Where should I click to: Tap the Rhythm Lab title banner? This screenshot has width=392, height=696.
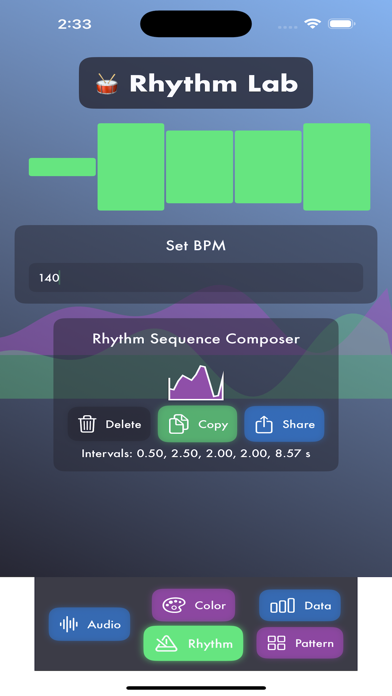click(x=196, y=83)
